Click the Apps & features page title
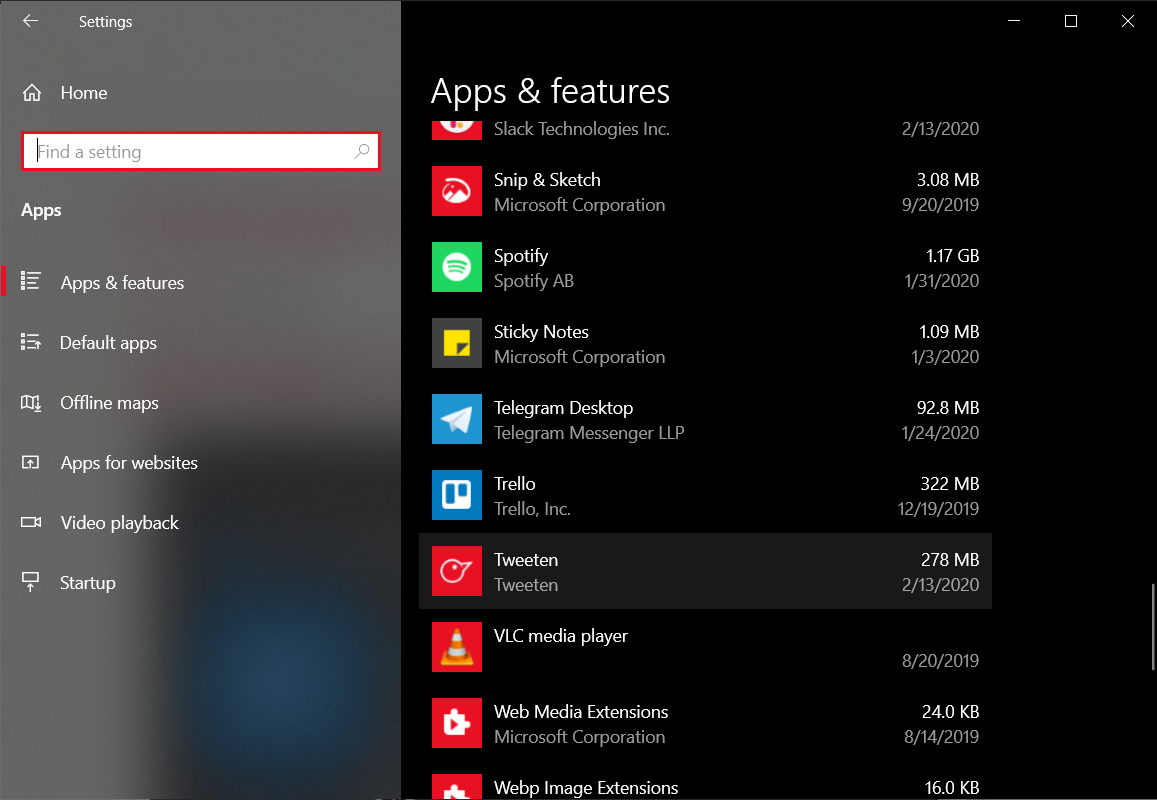Screen dimensions: 1157x800 (550, 92)
